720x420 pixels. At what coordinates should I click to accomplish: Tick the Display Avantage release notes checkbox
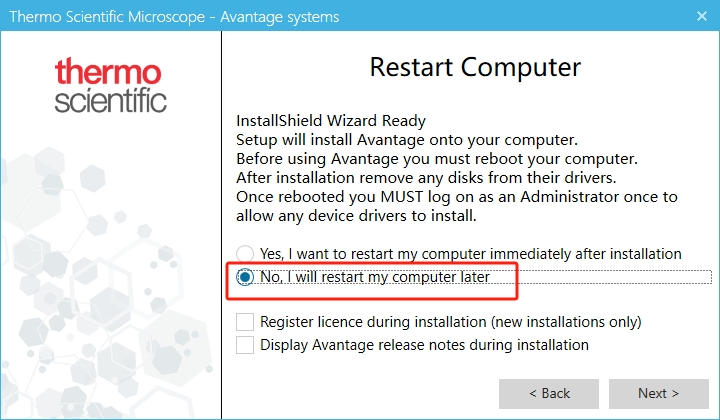tap(245, 345)
